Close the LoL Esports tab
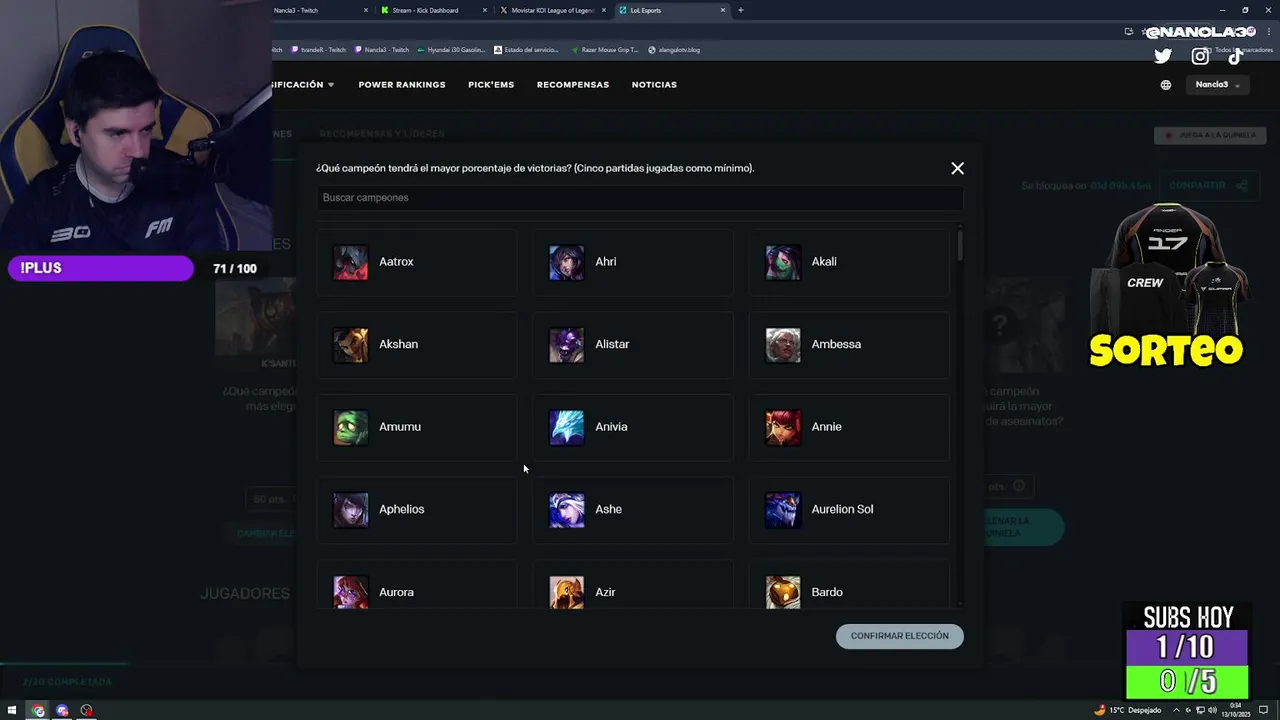1280x720 pixels. click(722, 10)
